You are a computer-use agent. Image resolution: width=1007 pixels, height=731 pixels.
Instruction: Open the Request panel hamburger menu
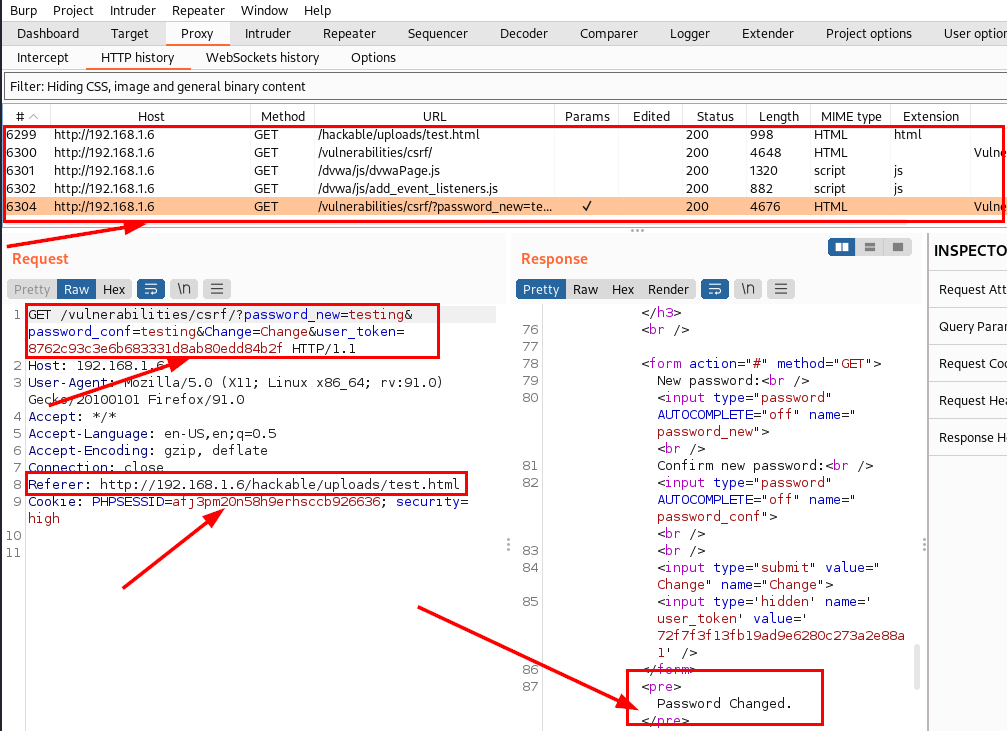[217, 289]
